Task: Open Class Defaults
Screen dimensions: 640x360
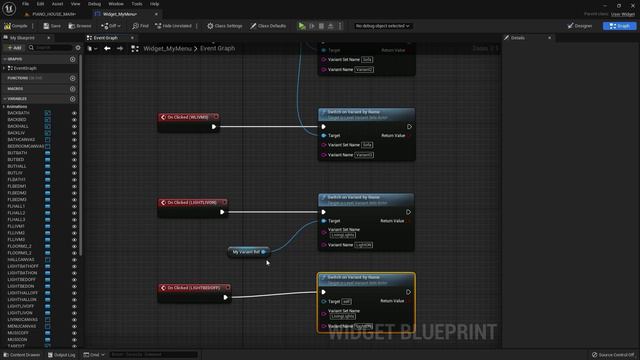Action: [x=268, y=26]
